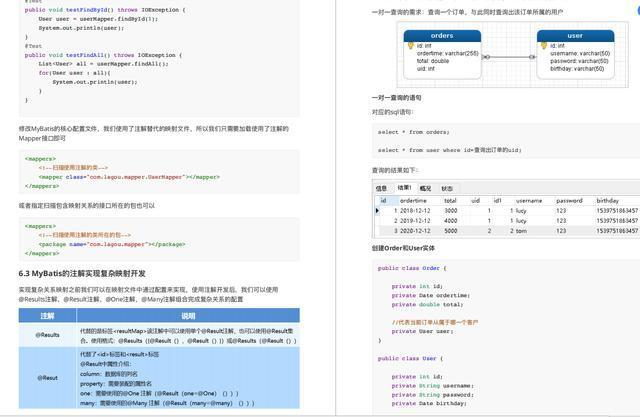Switch to the 概况 tab
640x417 pixels.
[x=425, y=188]
